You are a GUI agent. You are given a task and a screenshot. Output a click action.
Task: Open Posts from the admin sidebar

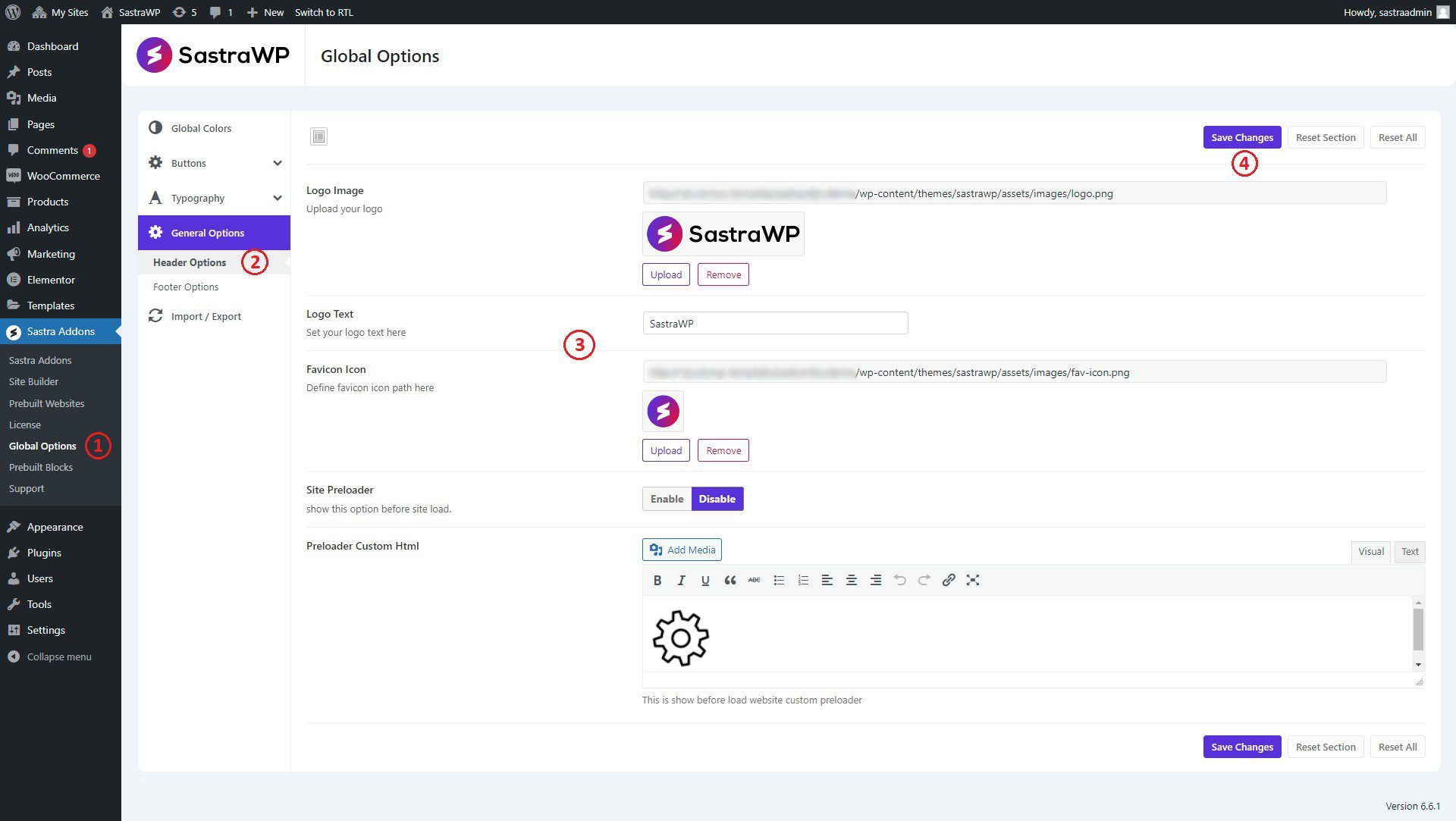(x=61, y=72)
